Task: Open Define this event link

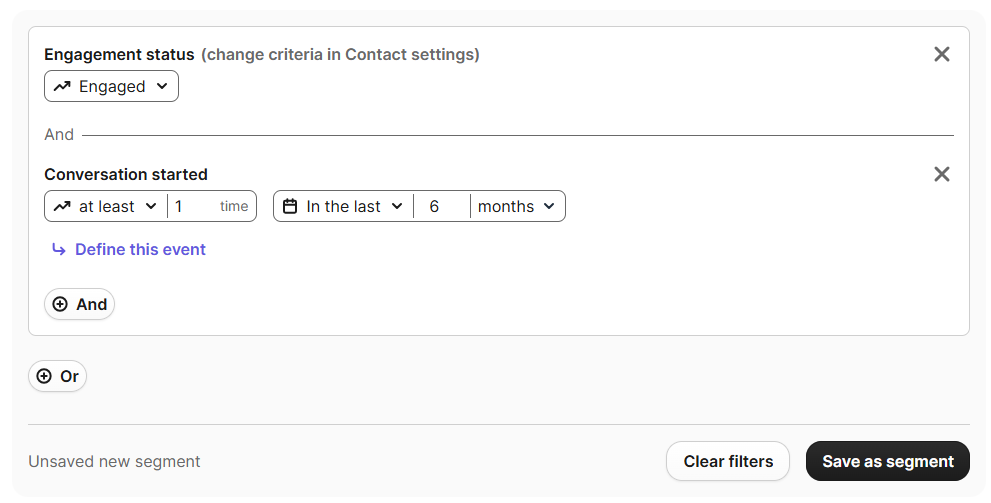Action: click(x=140, y=250)
